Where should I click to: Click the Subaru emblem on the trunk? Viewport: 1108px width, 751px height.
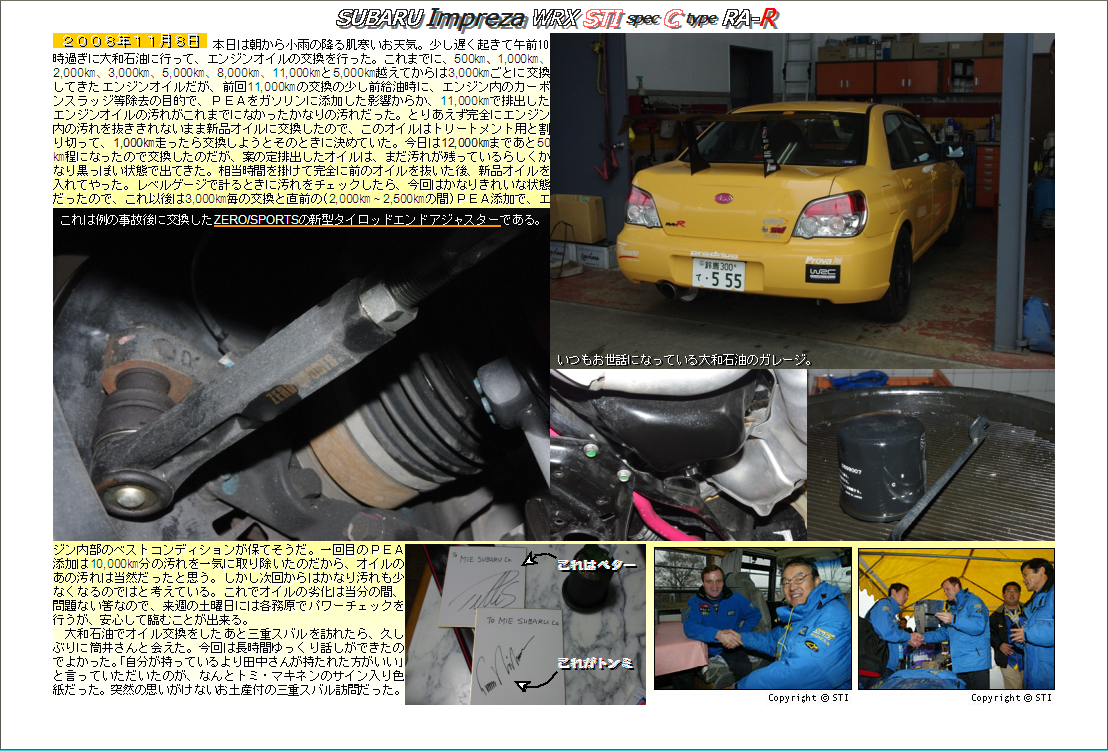point(722,198)
